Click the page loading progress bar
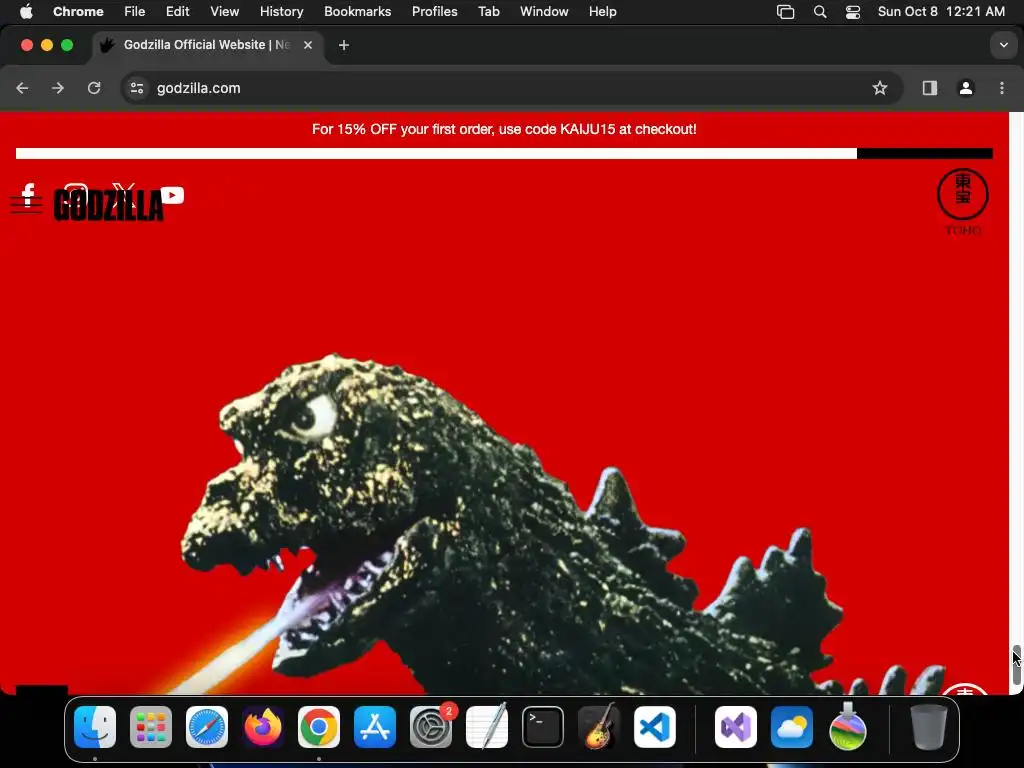The height and width of the screenshot is (768, 1024). (504, 153)
